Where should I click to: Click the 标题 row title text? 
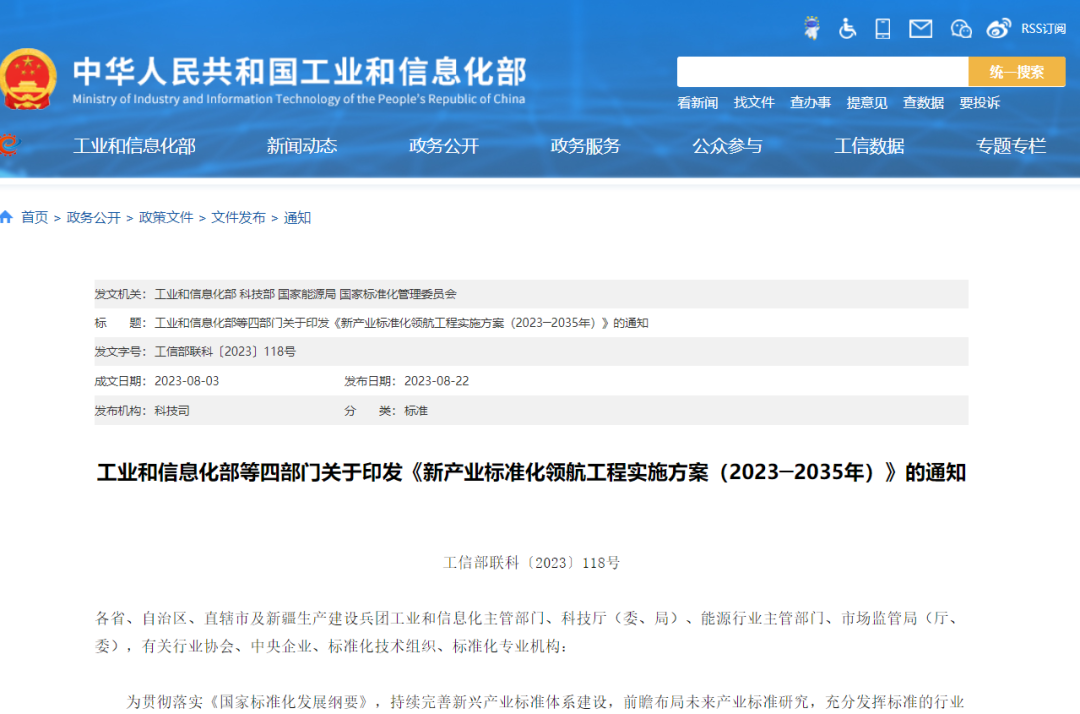pos(401,323)
